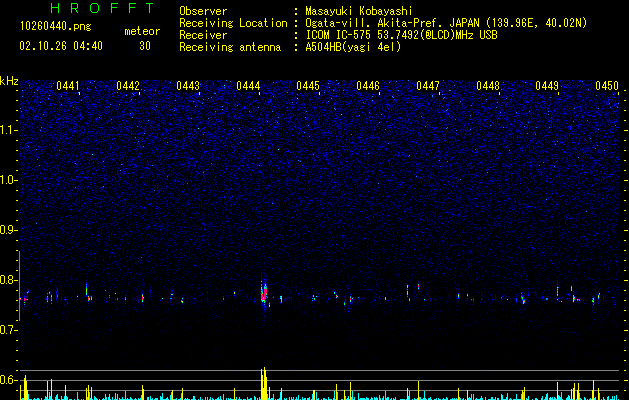Click the Receiver label

203,35
